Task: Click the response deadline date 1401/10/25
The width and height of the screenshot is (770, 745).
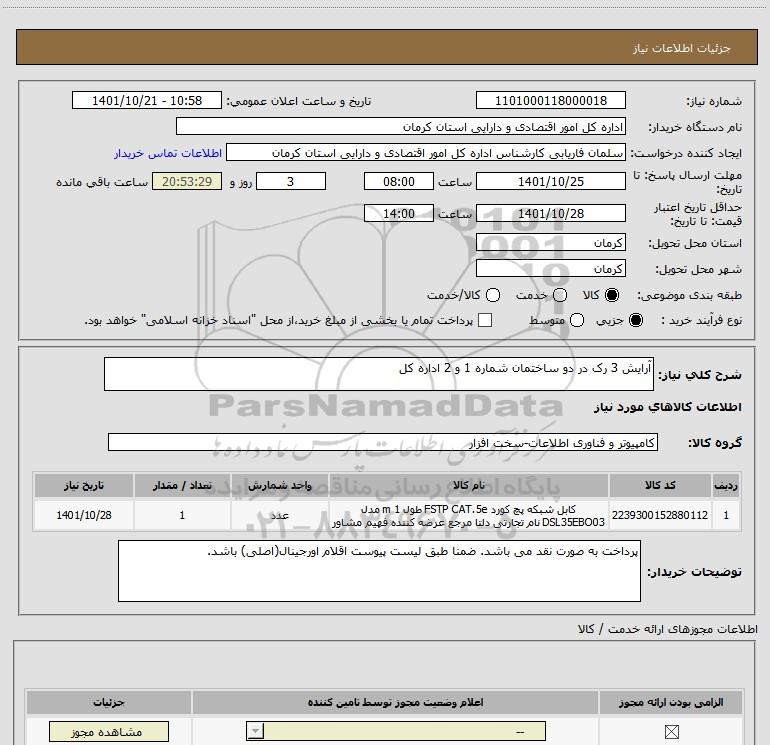Action: 550,181
